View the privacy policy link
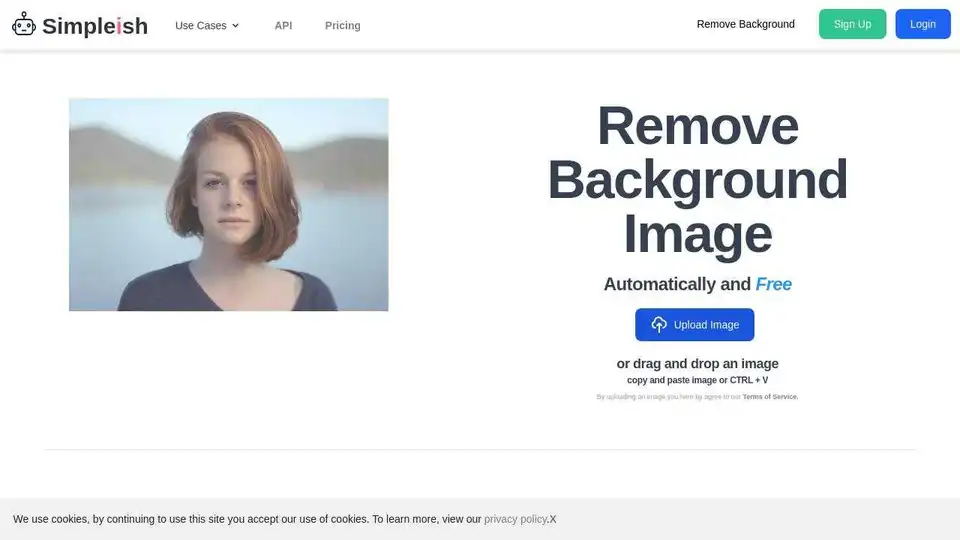Screen dimensions: 960x540 tap(516, 519)
